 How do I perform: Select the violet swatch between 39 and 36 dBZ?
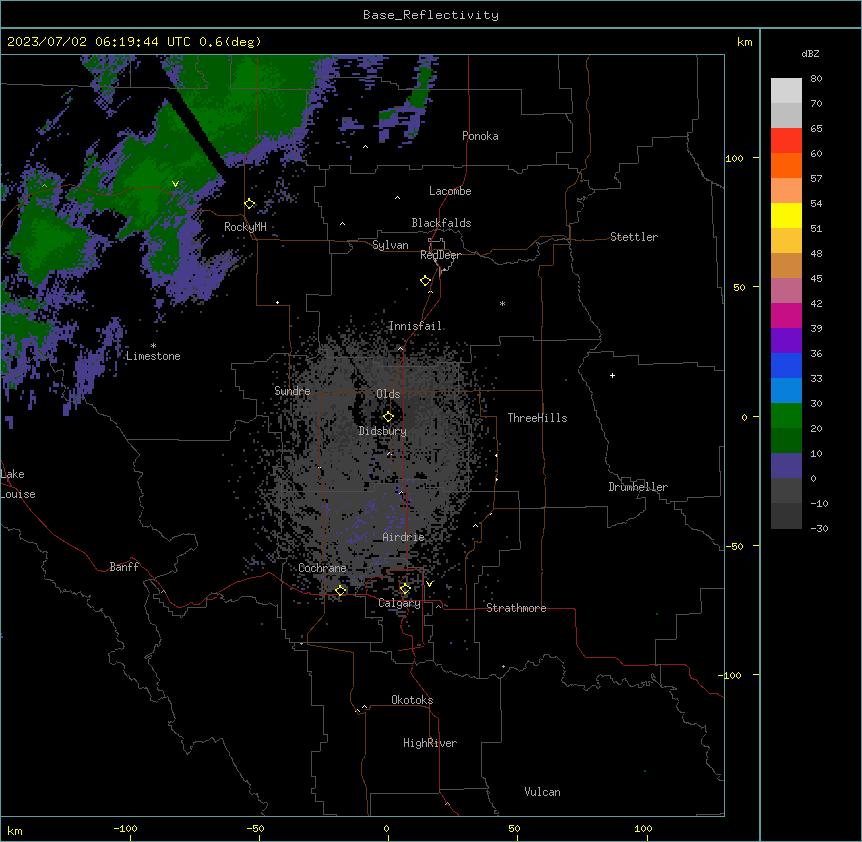click(786, 340)
